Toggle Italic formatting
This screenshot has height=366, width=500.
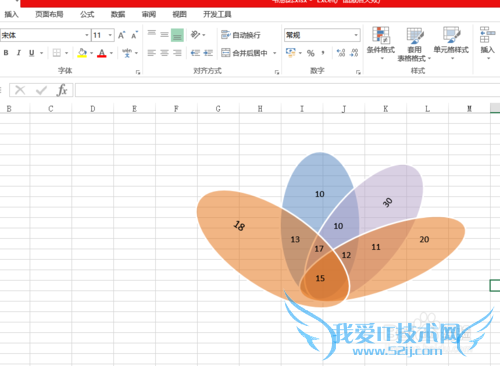(19, 53)
